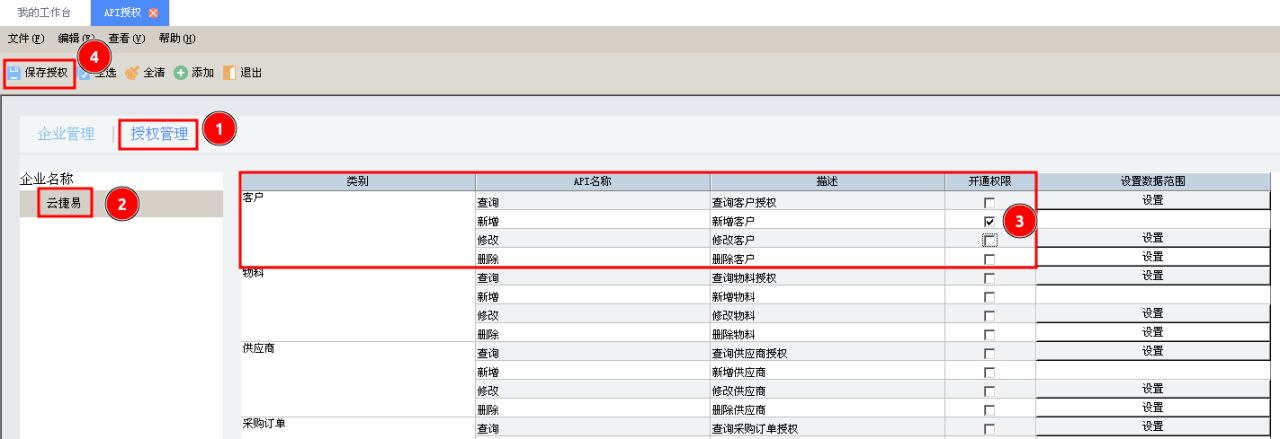
Task: Open 设置 for the 查询物料授权 row
Action: pyautogui.click(x=1152, y=275)
